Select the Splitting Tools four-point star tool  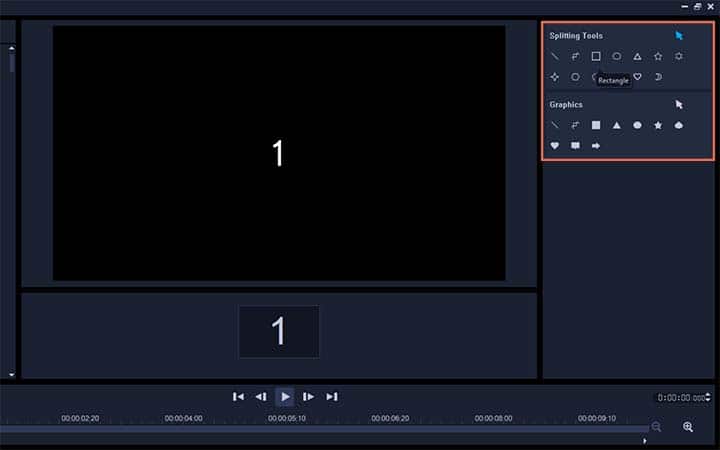(555, 77)
